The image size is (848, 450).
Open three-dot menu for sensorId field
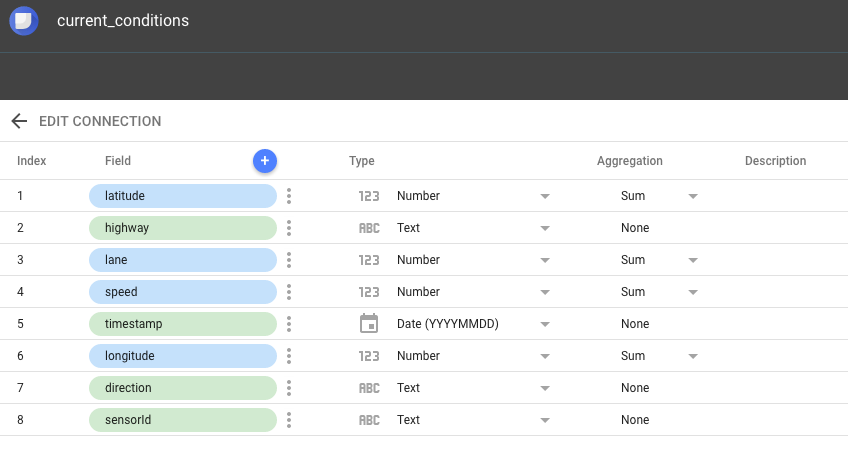pos(289,420)
